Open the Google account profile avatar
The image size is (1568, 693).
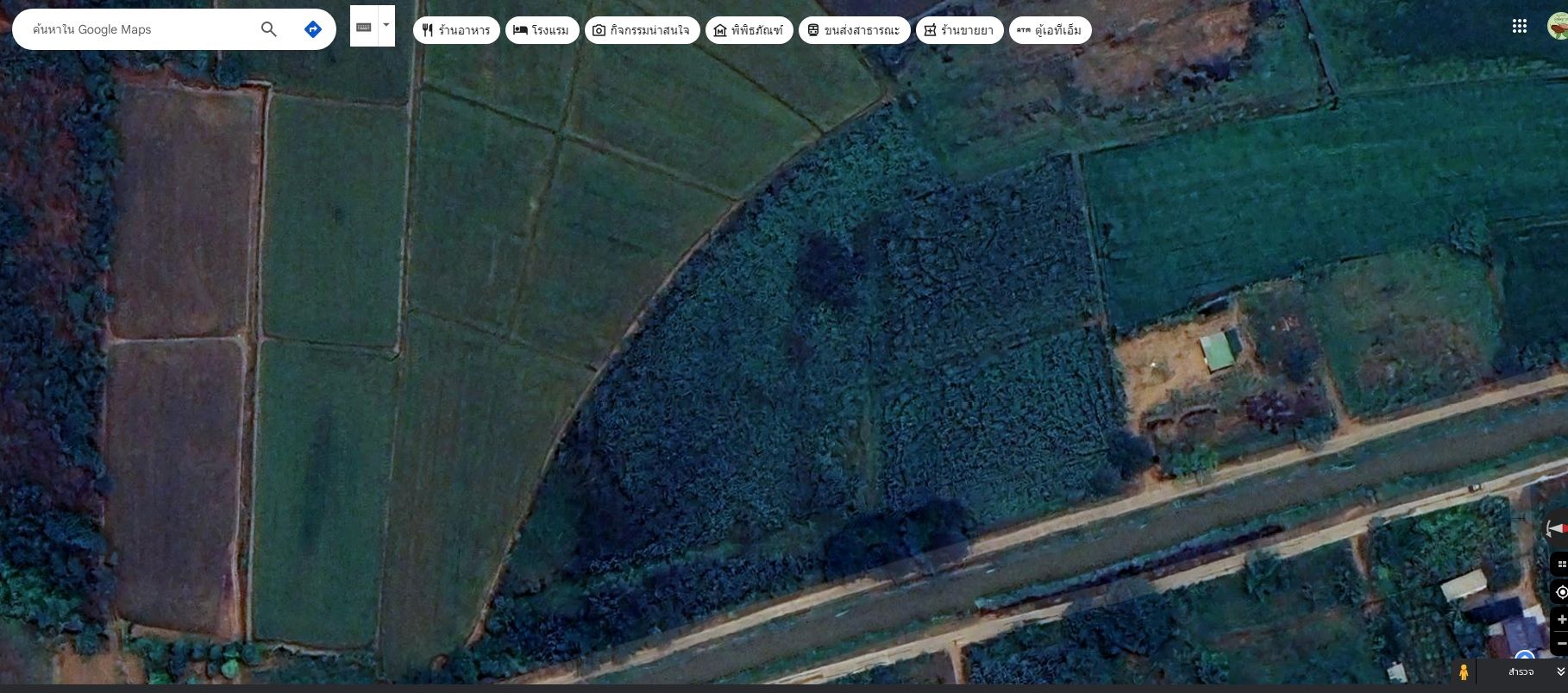point(1558,26)
